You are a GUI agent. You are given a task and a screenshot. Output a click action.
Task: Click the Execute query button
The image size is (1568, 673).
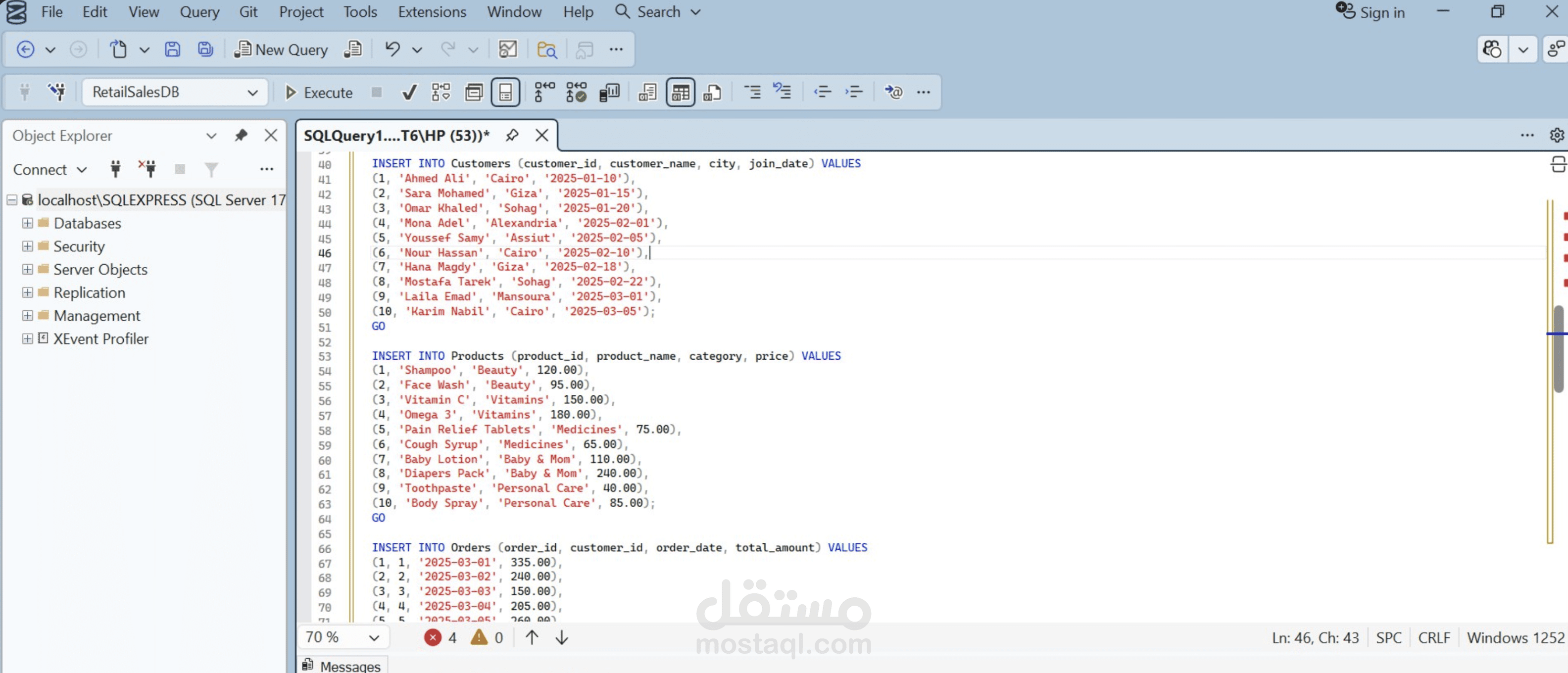click(x=318, y=93)
